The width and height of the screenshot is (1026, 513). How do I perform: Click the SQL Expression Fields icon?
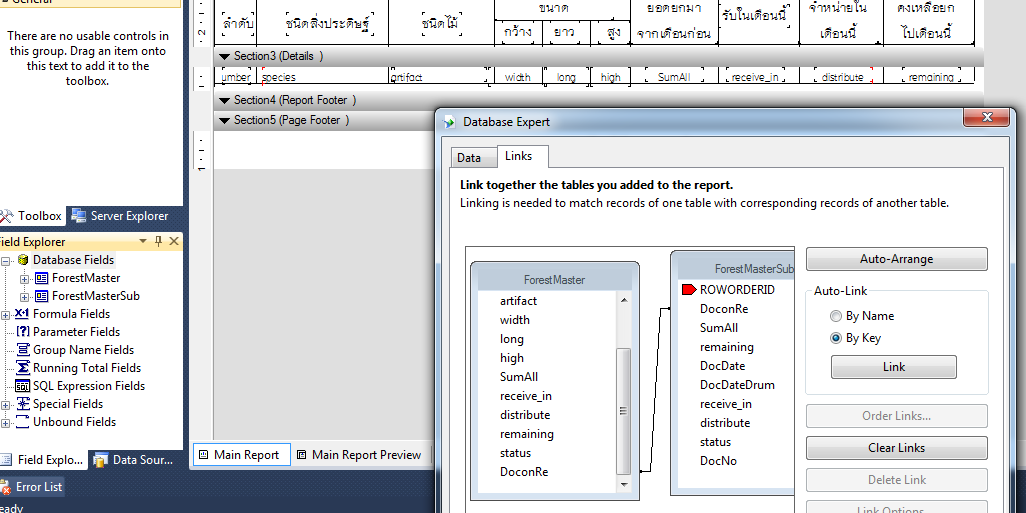click(x=23, y=386)
